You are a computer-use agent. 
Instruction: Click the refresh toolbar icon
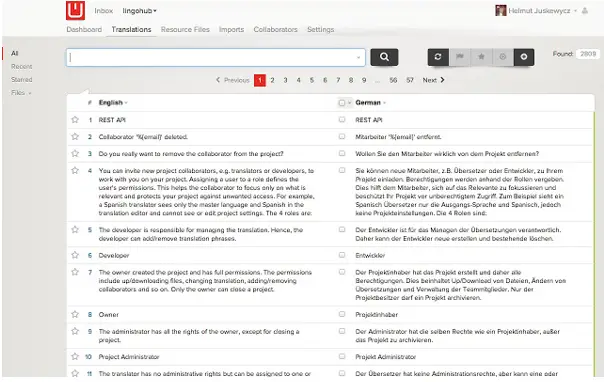[438, 57]
